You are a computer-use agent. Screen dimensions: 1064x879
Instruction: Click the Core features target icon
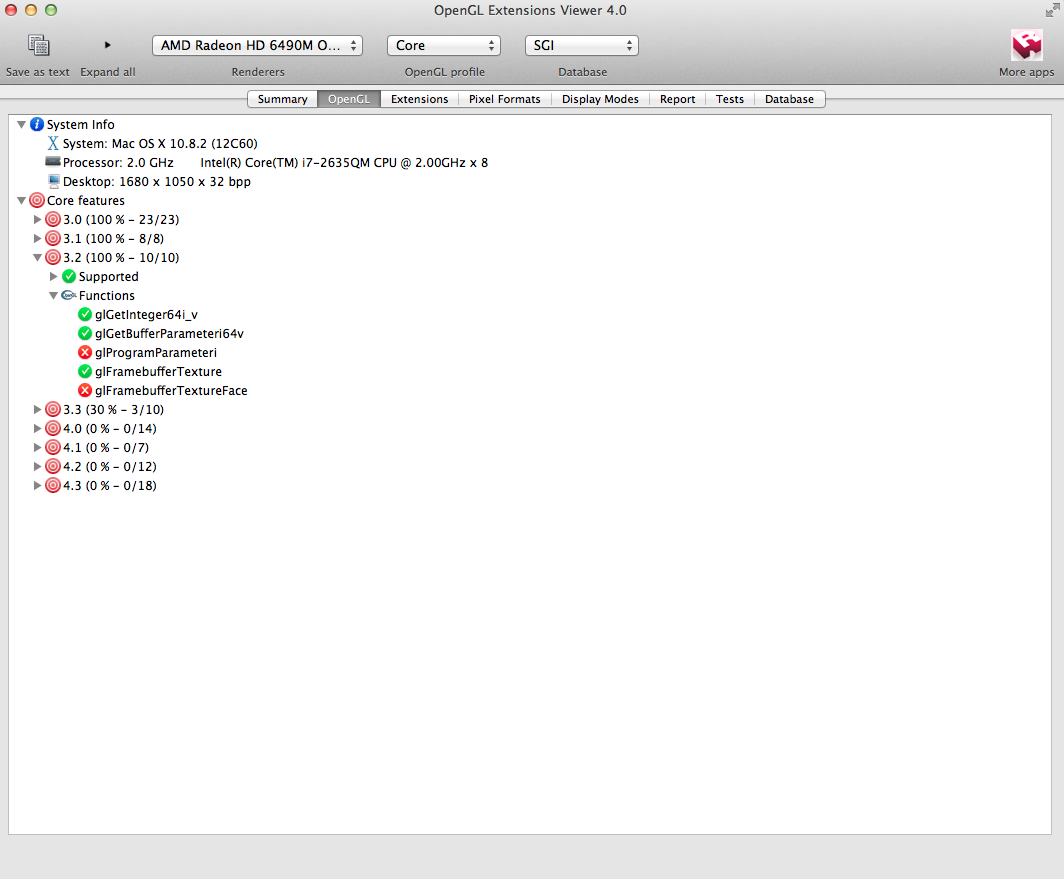coord(37,200)
